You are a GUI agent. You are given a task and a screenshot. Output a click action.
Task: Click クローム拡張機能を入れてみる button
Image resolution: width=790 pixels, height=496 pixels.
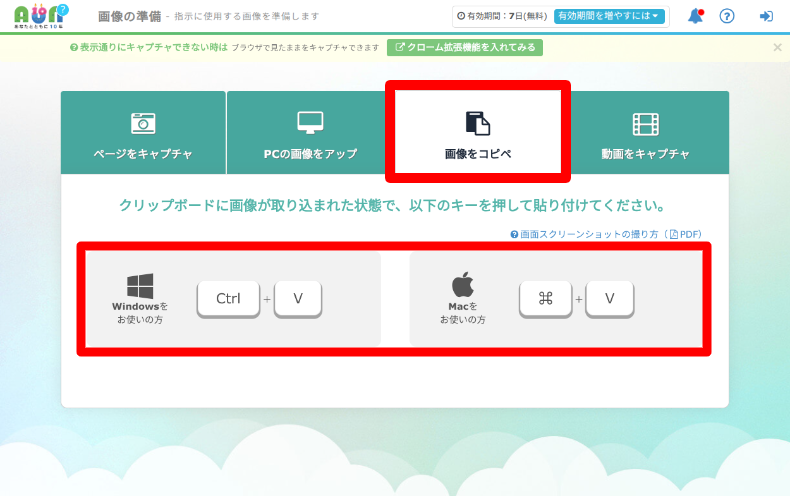465,47
